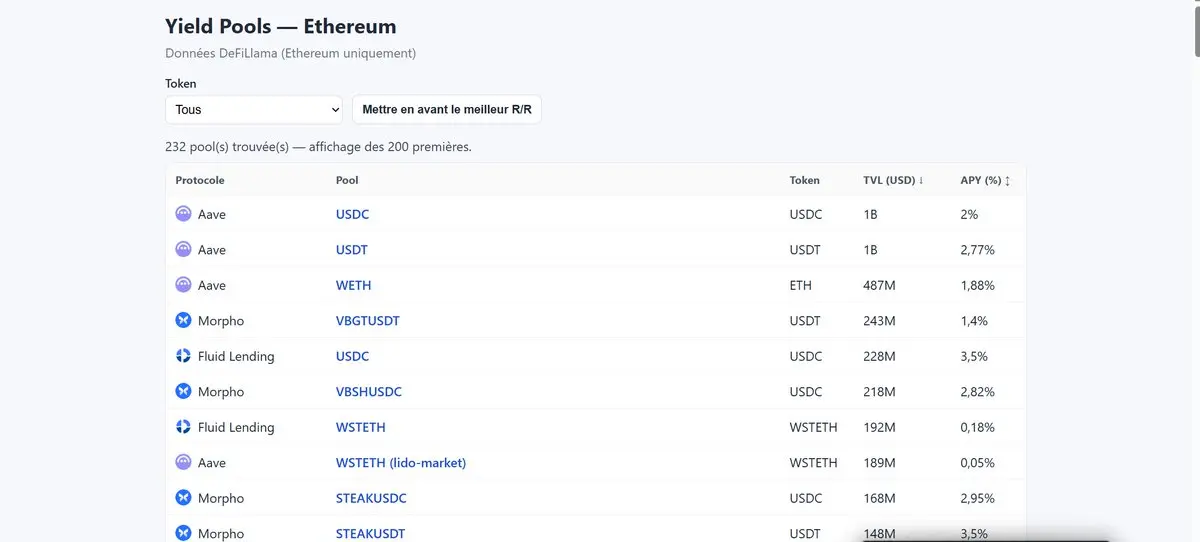Click the Protocole column header
Image resolution: width=1200 pixels, height=542 pixels.
[200, 181]
